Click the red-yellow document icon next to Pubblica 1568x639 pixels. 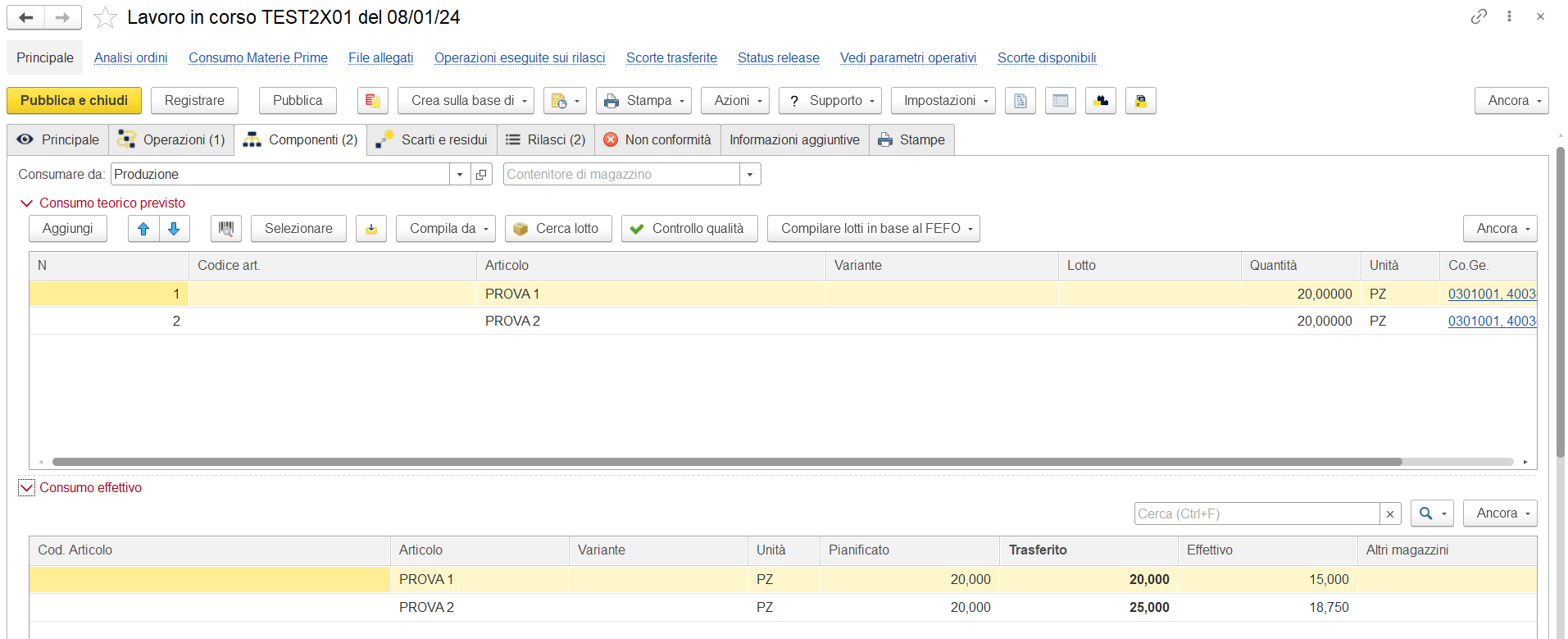tap(373, 101)
